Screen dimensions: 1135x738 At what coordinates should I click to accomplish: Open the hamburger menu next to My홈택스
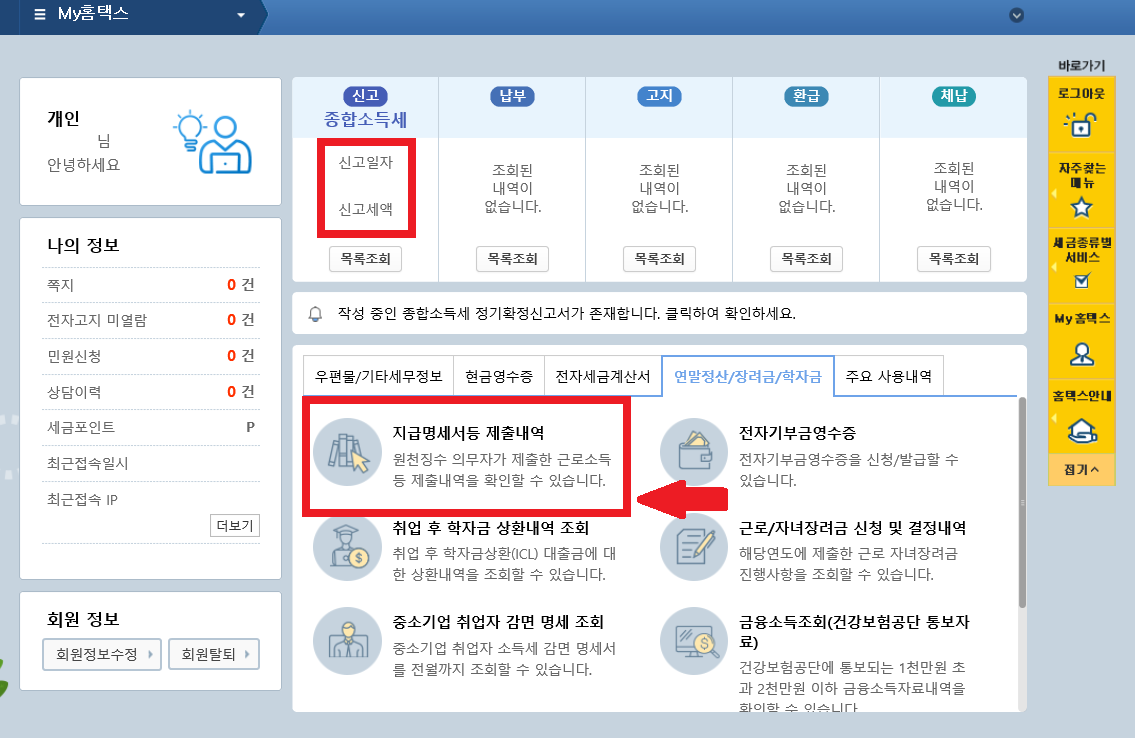click(40, 14)
